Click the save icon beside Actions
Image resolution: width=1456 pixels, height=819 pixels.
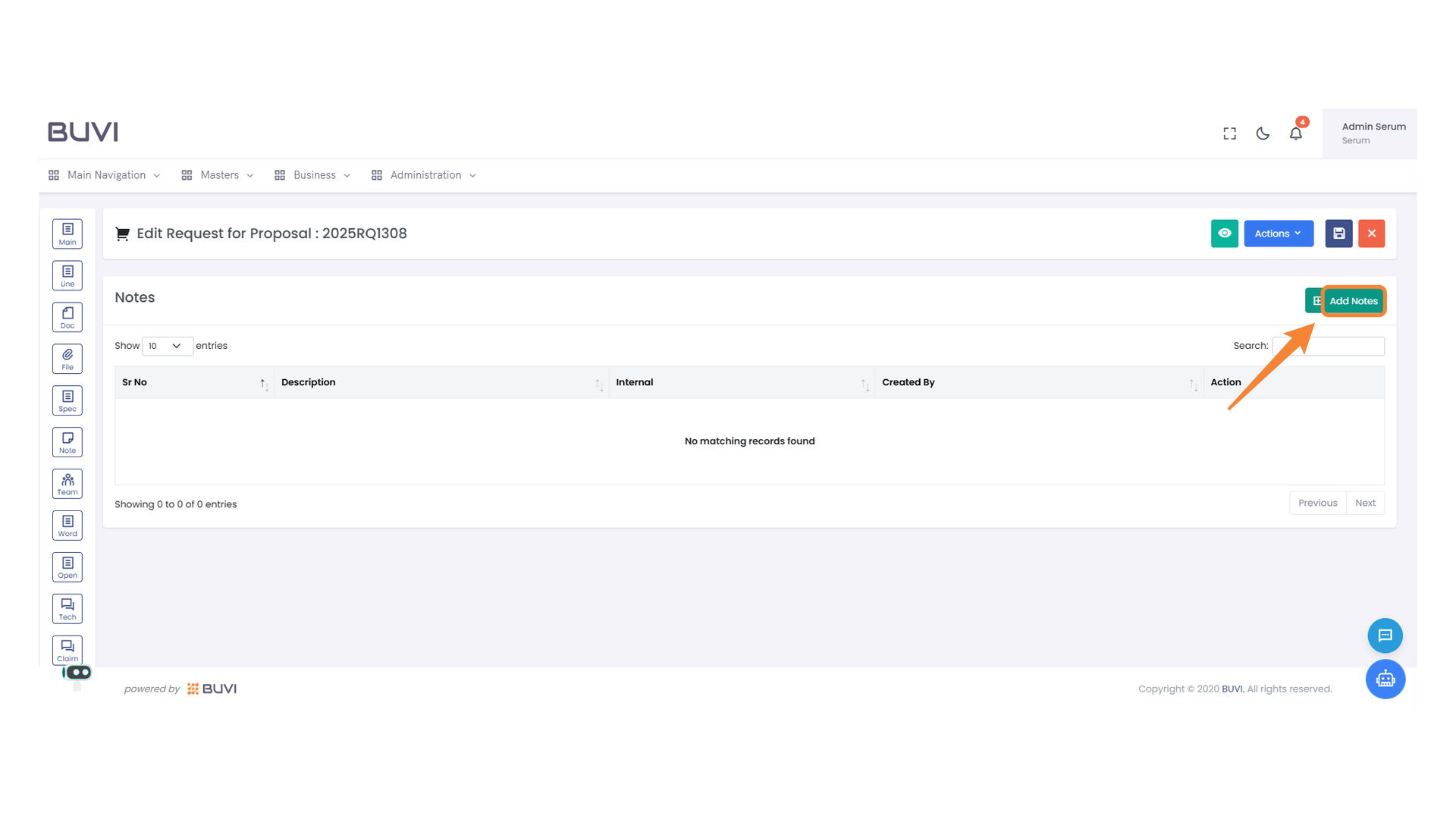[1338, 234]
